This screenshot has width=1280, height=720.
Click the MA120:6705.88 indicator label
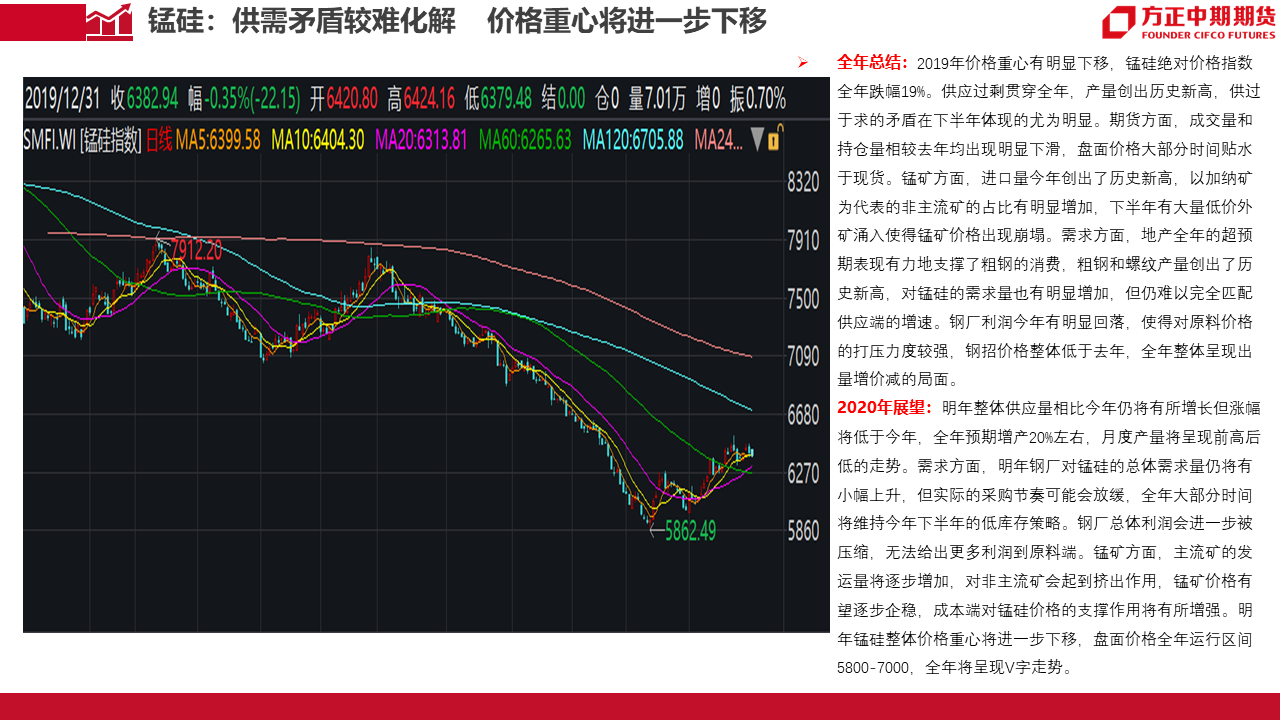[x=634, y=139]
